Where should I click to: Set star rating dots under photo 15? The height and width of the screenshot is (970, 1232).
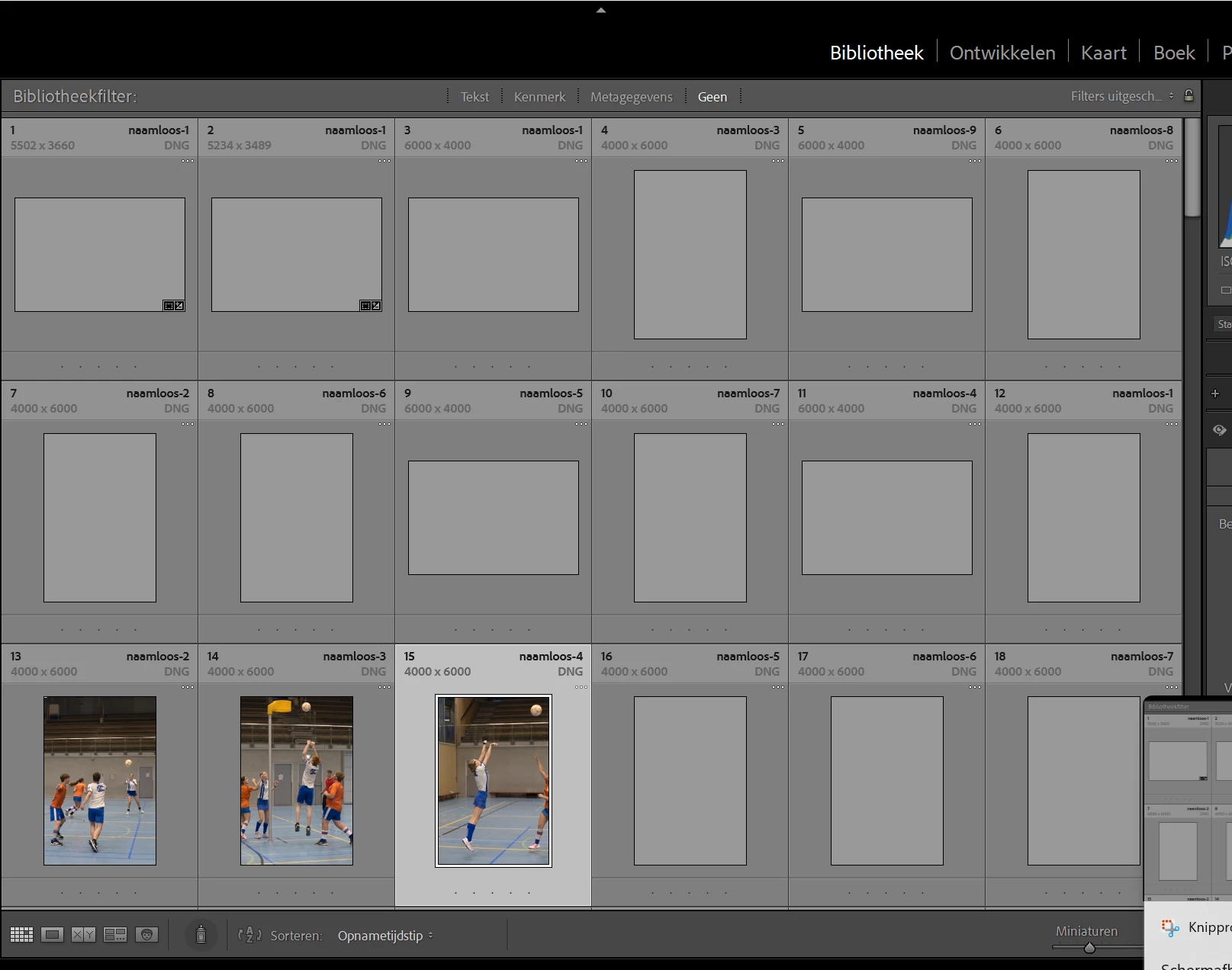(x=493, y=892)
